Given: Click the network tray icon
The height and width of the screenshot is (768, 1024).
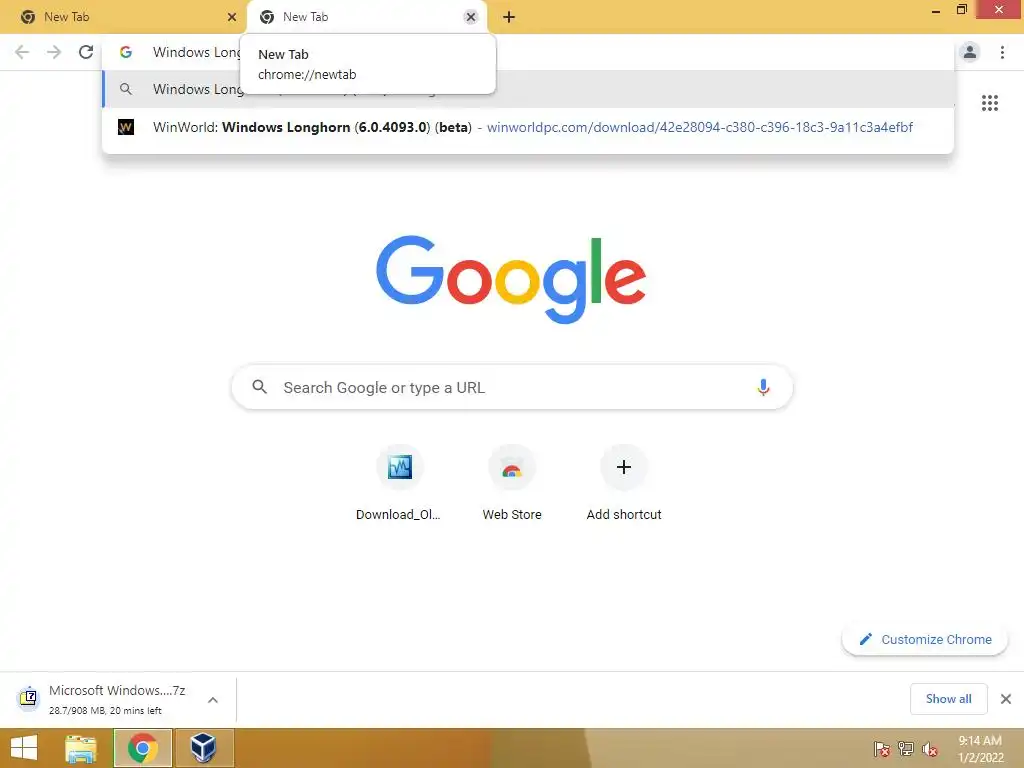Looking at the screenshot, I should tap(906, 749).
